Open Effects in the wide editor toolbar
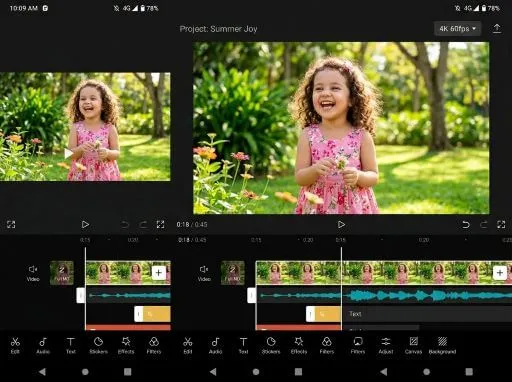 (299, 345)
